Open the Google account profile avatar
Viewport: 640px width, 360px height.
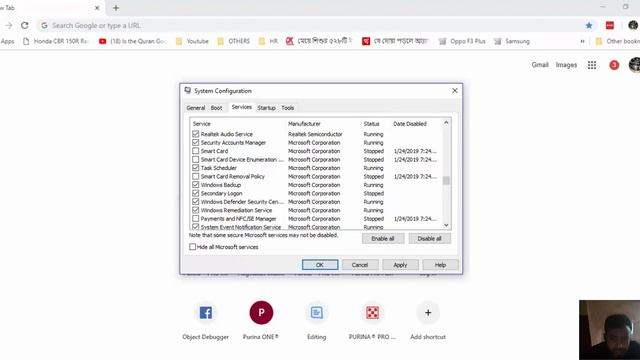[x=635, y=65]
